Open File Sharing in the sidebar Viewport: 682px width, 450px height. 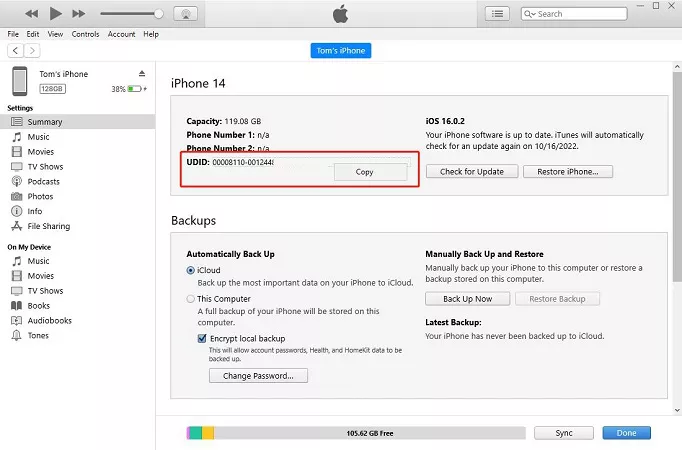[x=48, y=226]
